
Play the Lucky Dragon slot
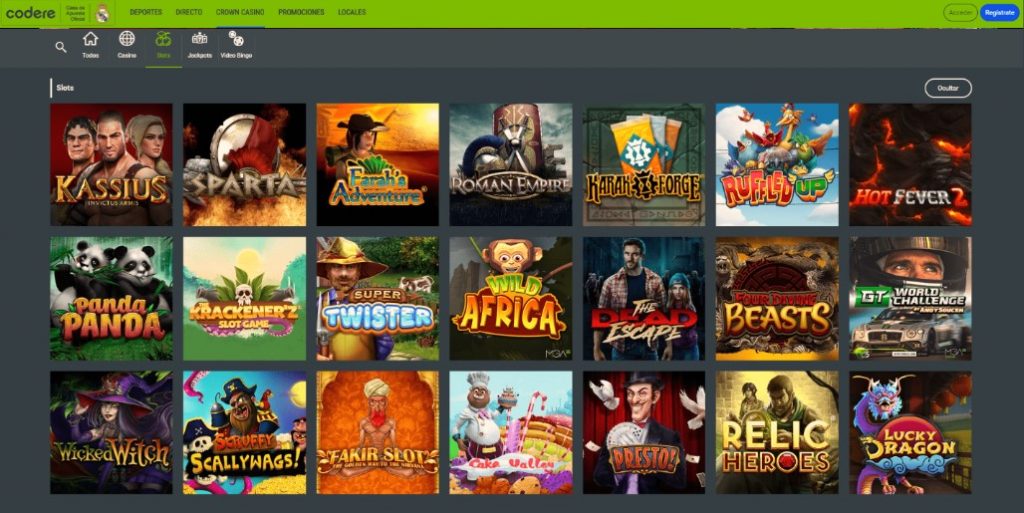click(910, 433)
